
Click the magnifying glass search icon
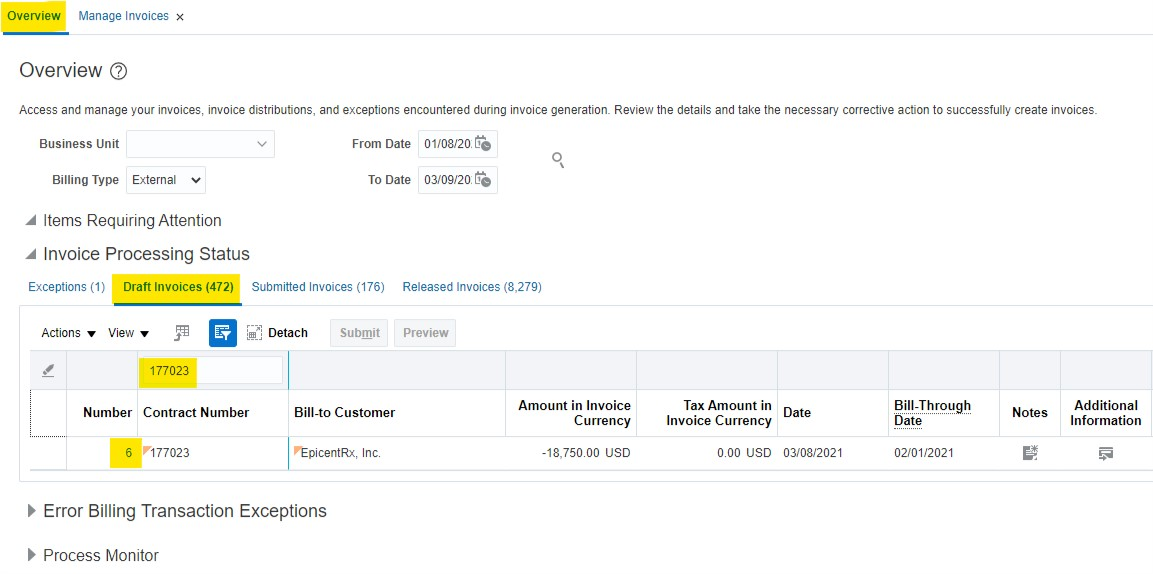tap(558, 160)
